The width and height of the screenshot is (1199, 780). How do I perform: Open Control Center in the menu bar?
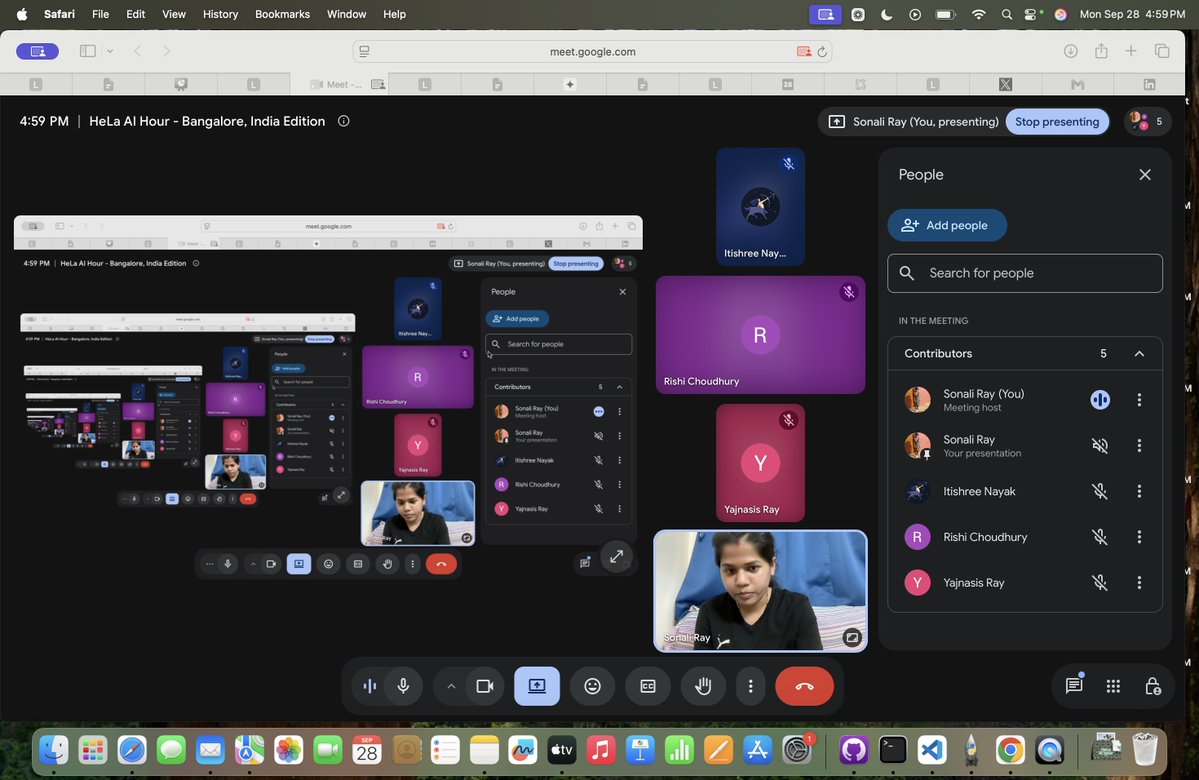tap(1033, 14)
